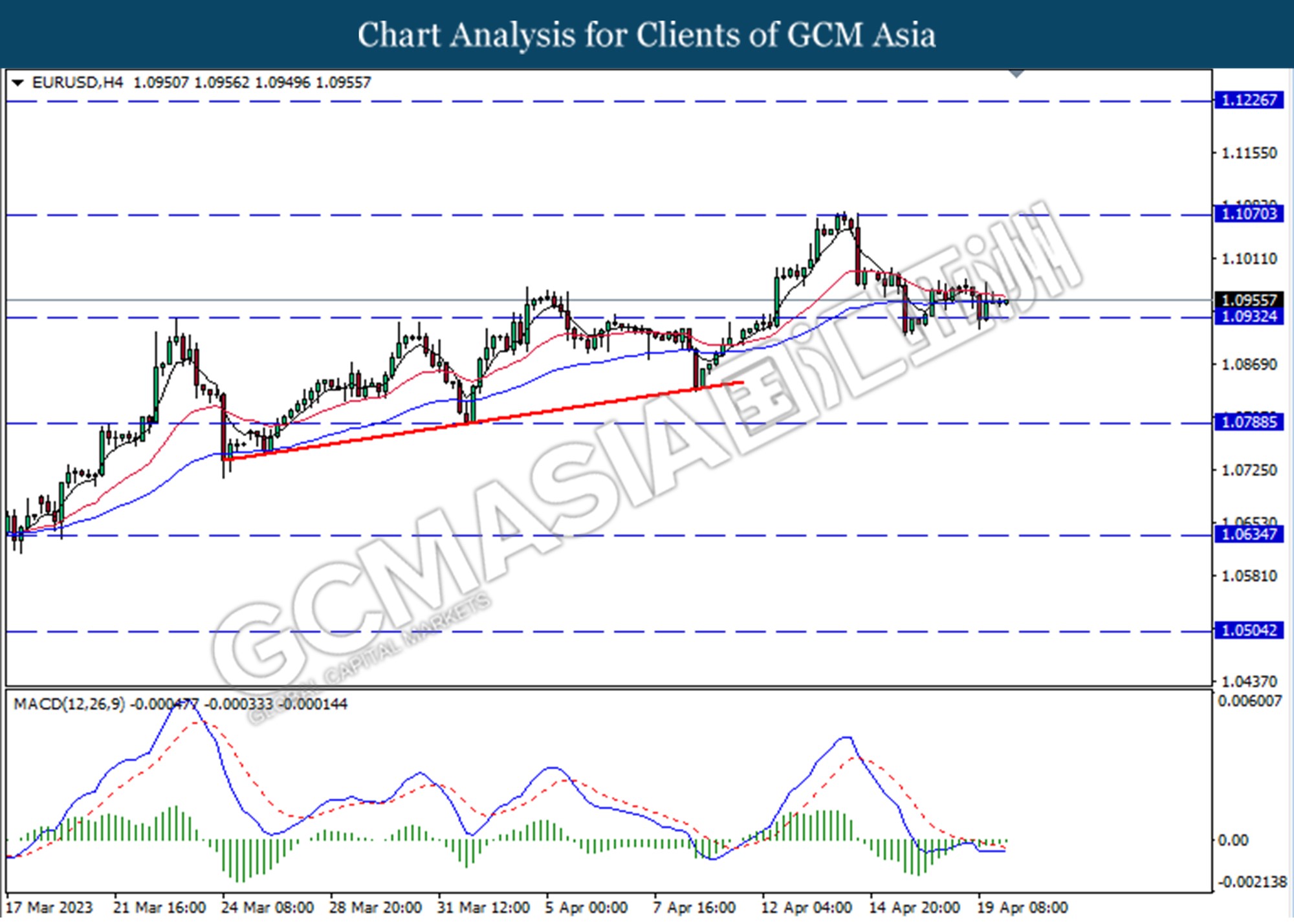Click the Chart Analysis for Clients title
1294x924 pixels.
point(646,34)
